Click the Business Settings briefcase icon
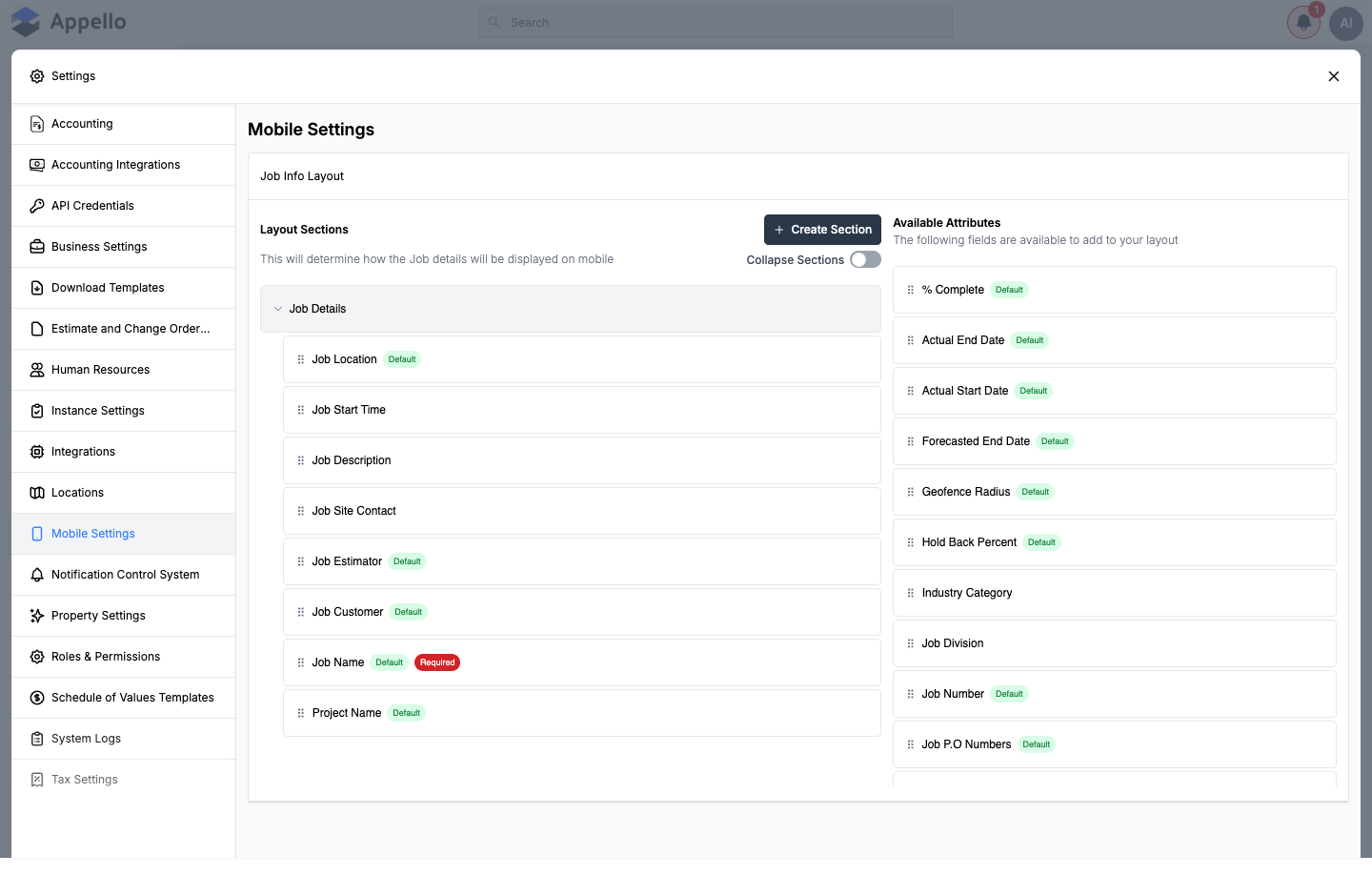 click(37, 247)
